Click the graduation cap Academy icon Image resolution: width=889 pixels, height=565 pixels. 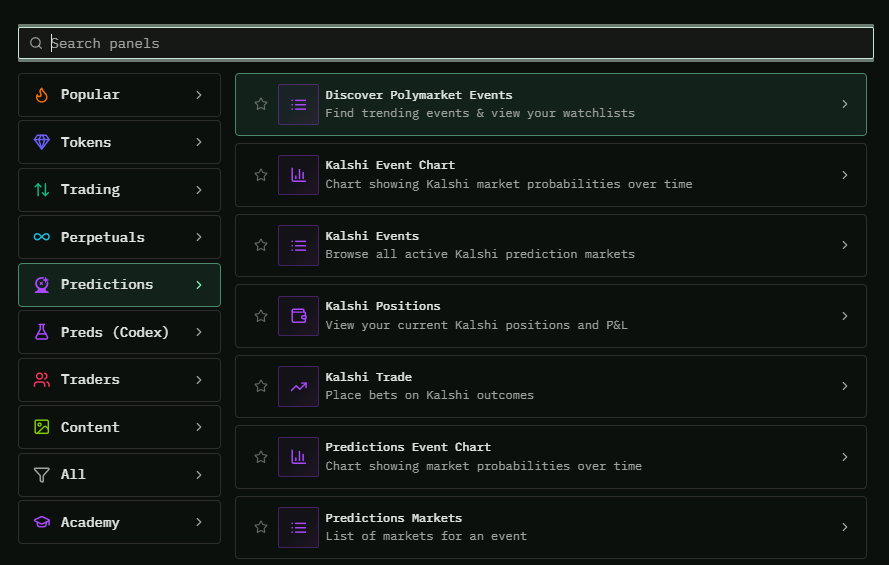(41, 522)
